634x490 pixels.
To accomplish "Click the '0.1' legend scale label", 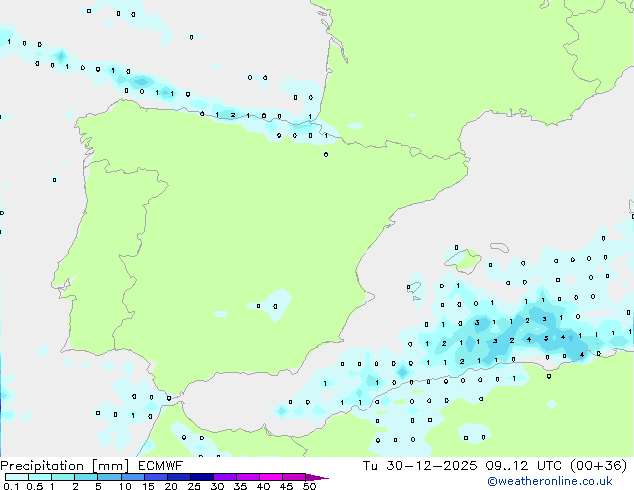I will [x=11, y=486].
